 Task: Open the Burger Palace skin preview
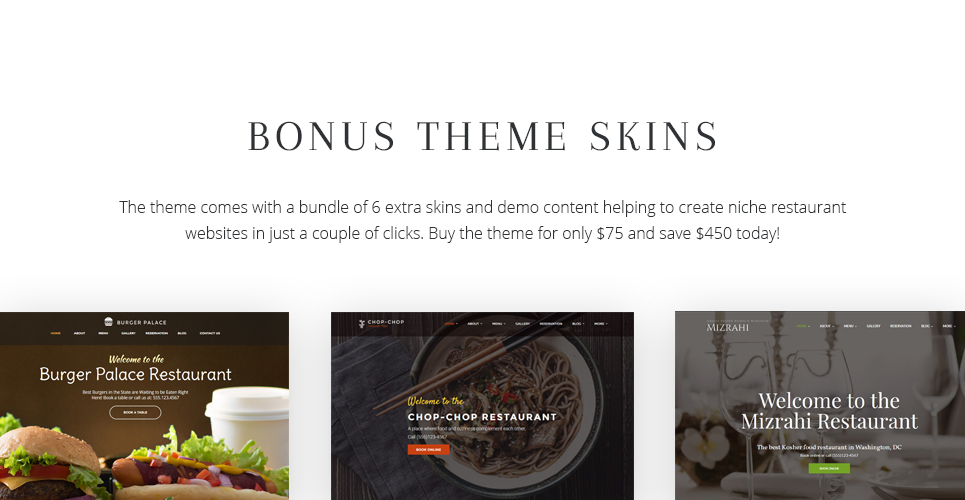144,406
